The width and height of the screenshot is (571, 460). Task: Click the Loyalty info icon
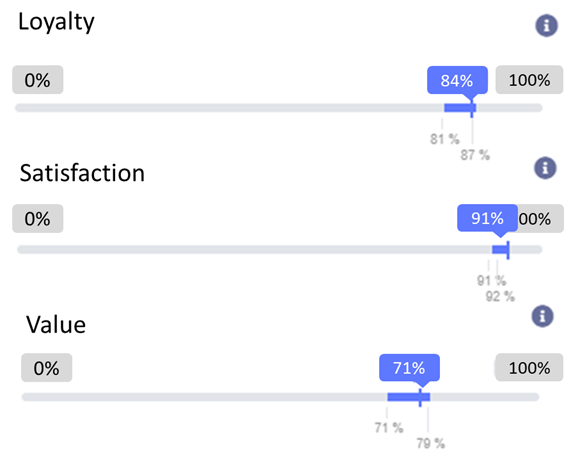546,25
